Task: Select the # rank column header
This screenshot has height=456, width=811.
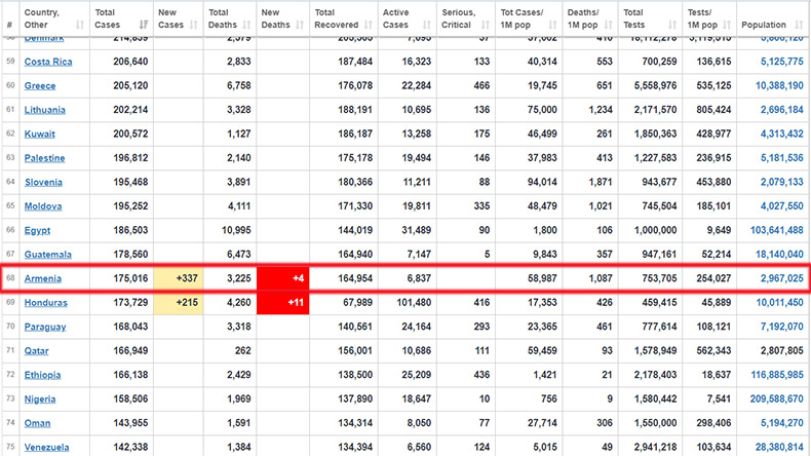Action: pyautogui.click(x=10, y=19)
